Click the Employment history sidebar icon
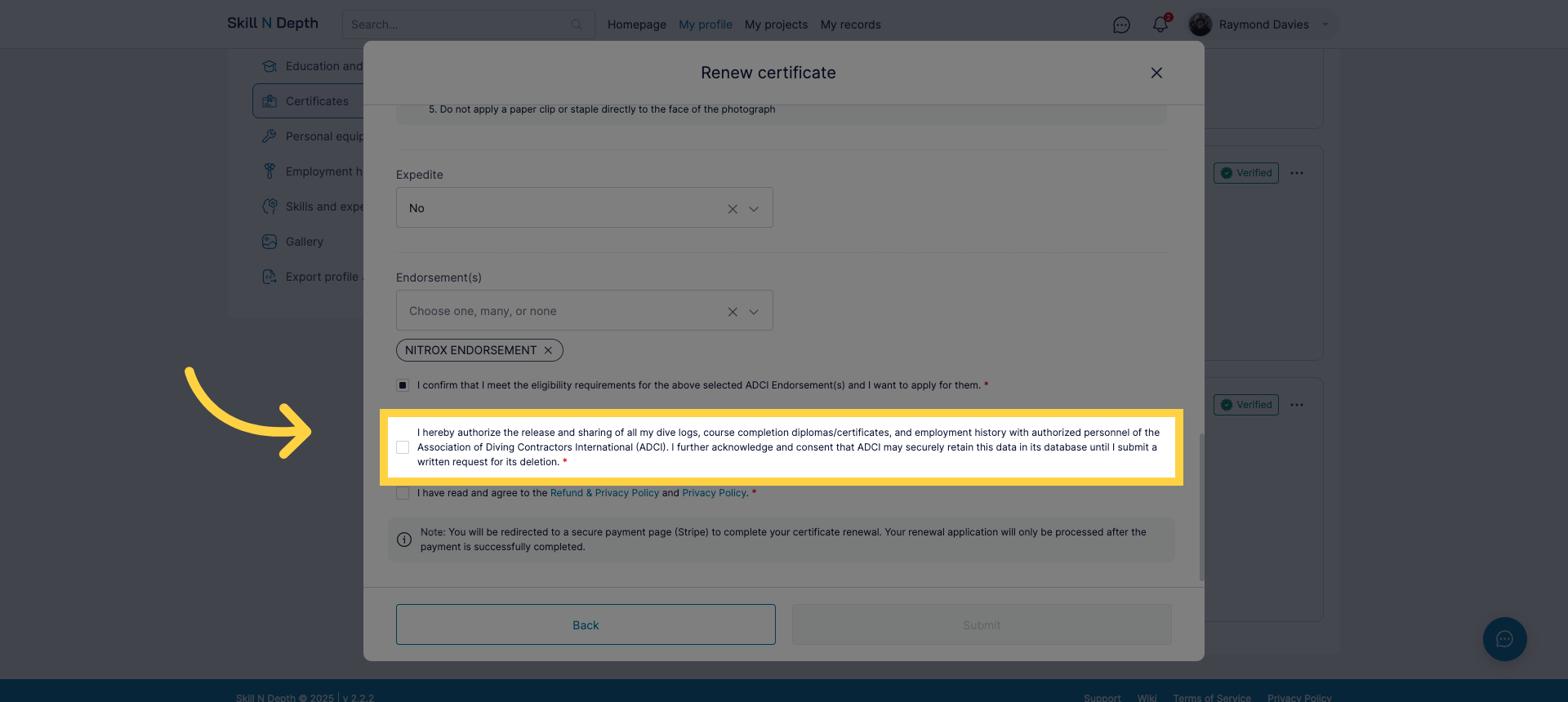 click(269, 171)
